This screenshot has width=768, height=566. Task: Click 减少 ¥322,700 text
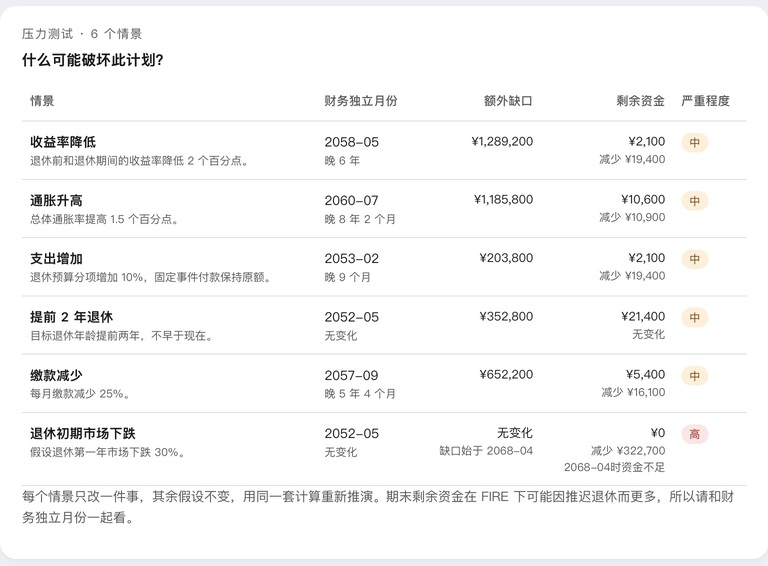pos(628,450)
